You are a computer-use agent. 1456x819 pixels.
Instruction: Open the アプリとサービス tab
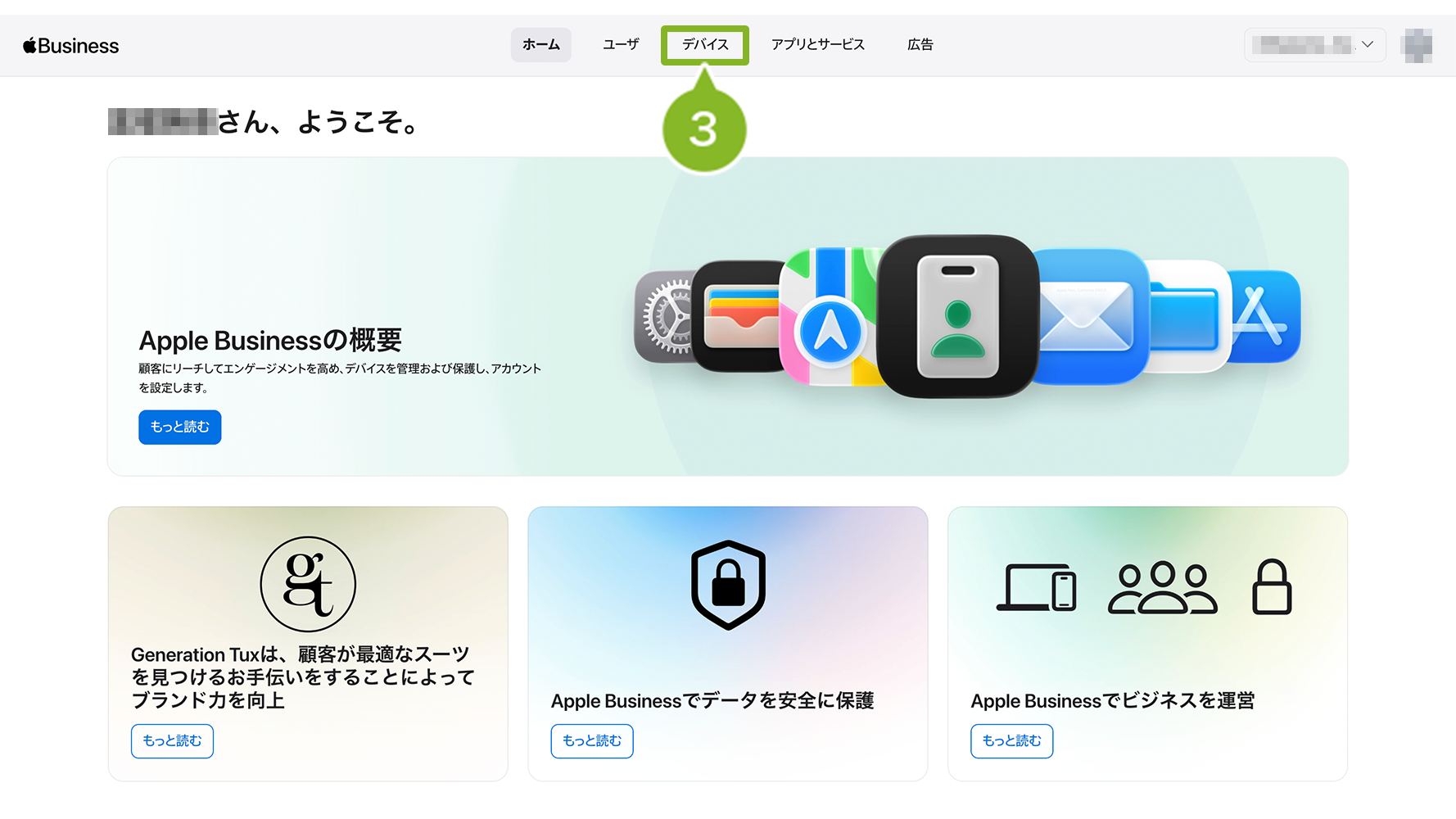coord(817,44)
